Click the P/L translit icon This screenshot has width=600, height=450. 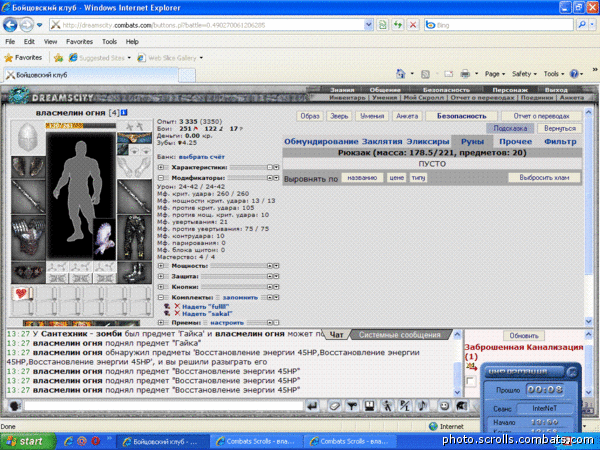[404, 406]
